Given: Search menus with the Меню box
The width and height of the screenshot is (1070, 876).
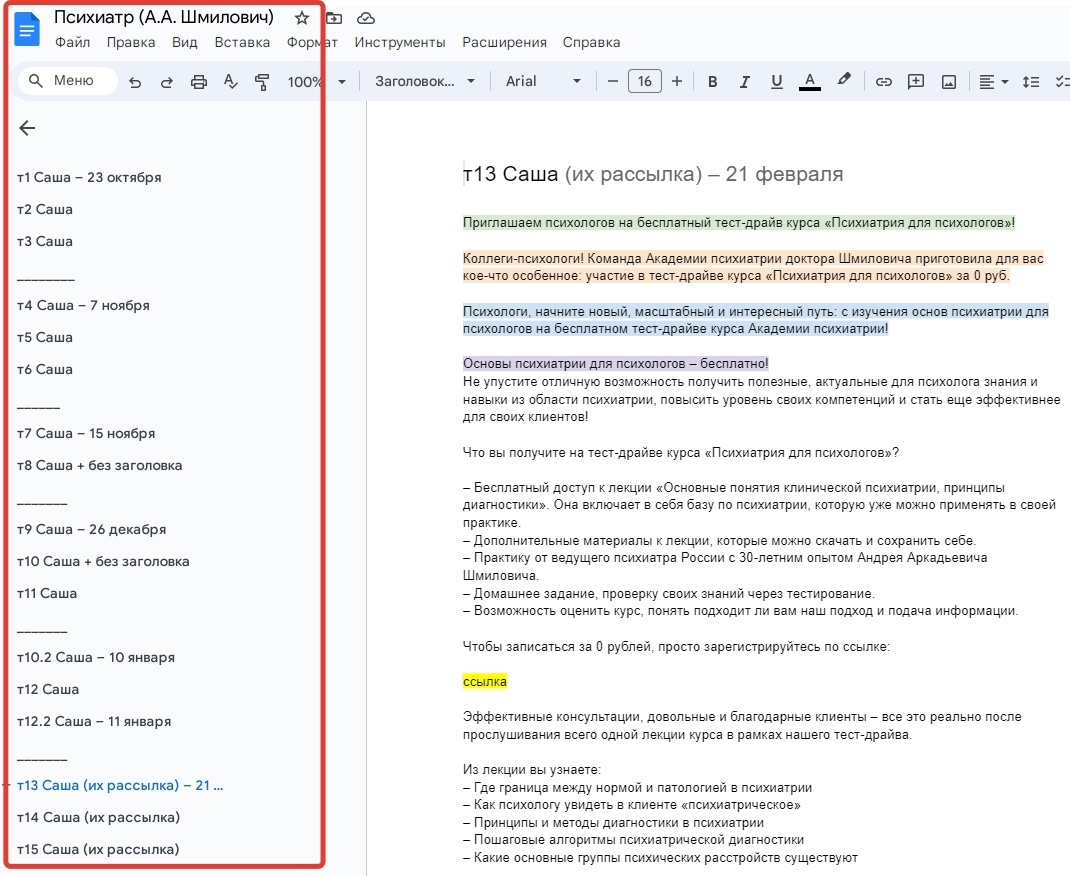Looking at the screenshot, I should pyautogui.click(x=67, y=81).
